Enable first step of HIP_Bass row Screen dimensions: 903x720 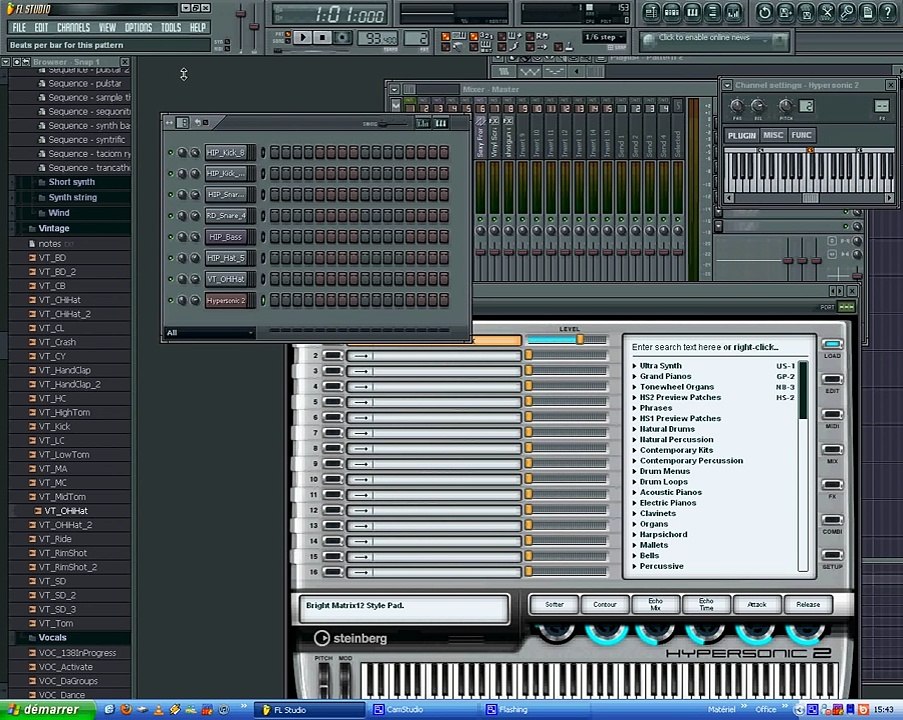tap(275, 237)
